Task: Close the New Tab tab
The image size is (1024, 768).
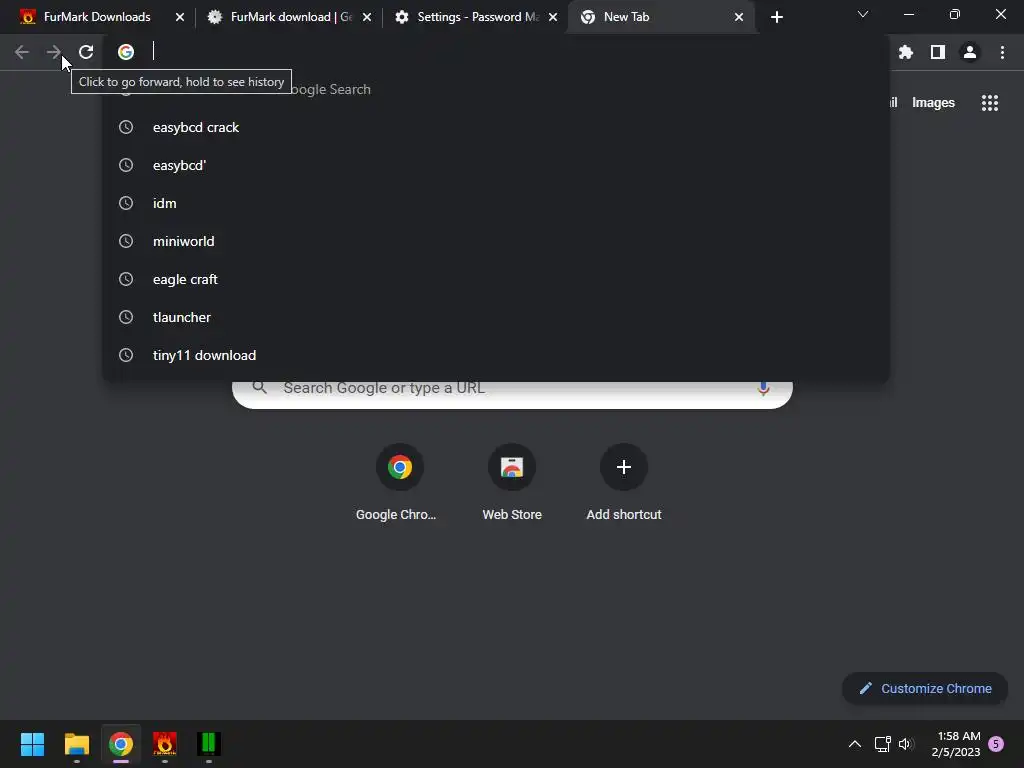Action: click(x=739, y=17)
